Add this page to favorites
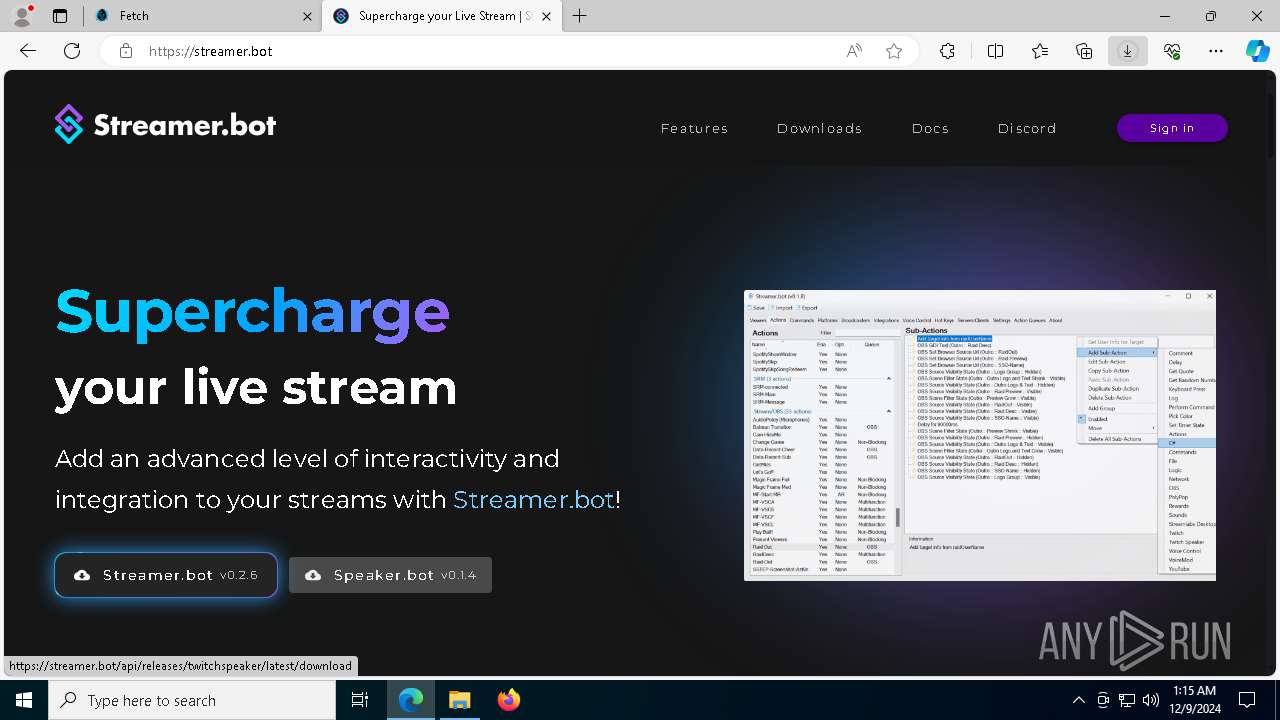The image size is (1280, 720). (x=894, y=51)
